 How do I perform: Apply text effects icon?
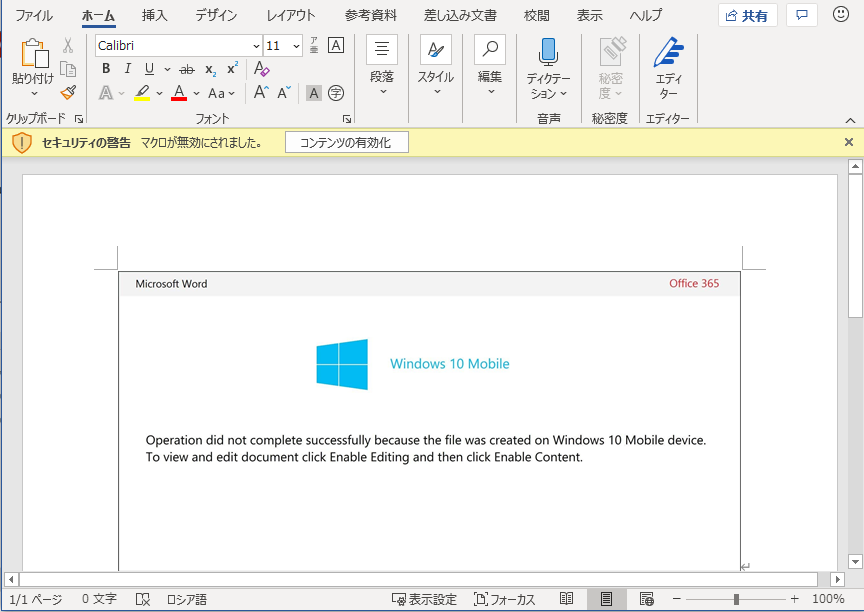coord(106,93)
